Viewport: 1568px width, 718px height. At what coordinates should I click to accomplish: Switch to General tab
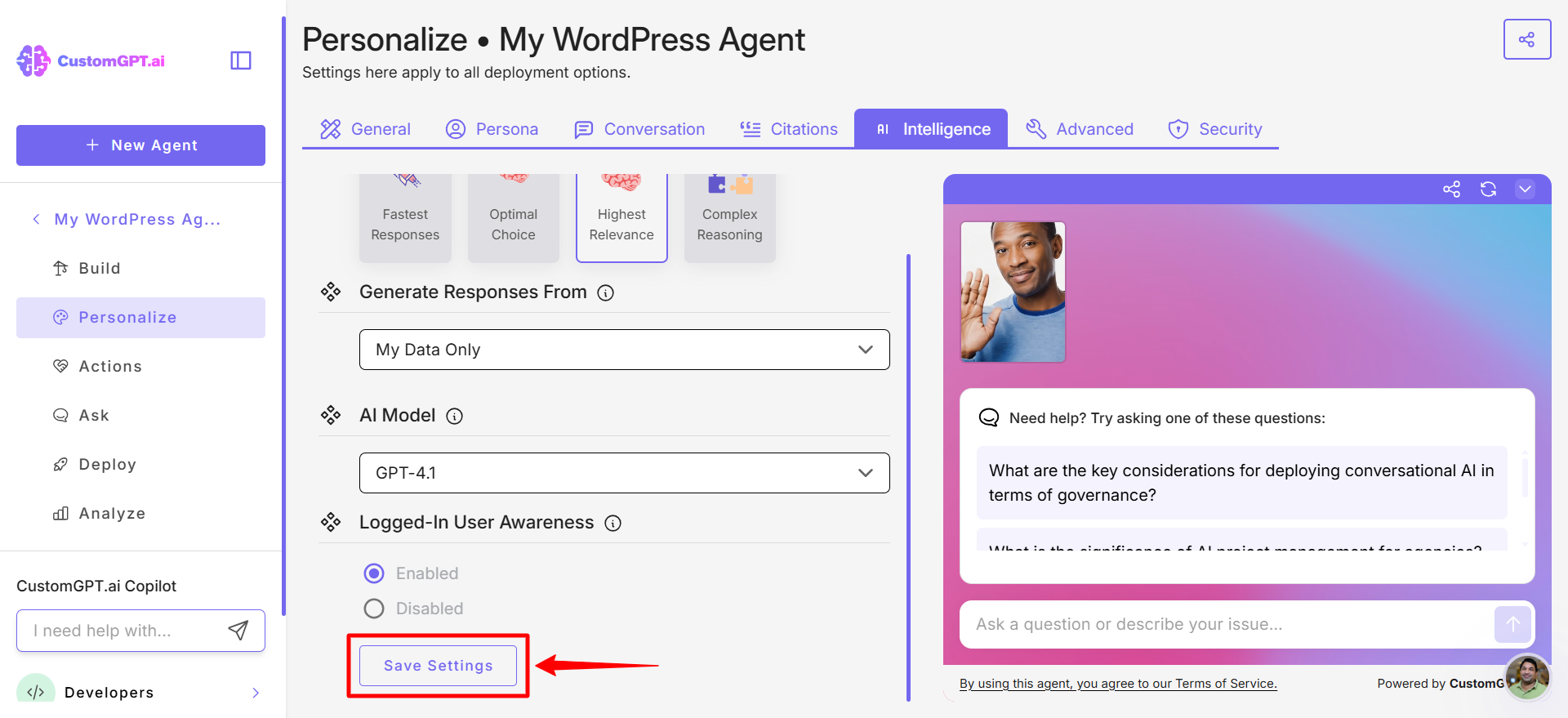(365, 129)
